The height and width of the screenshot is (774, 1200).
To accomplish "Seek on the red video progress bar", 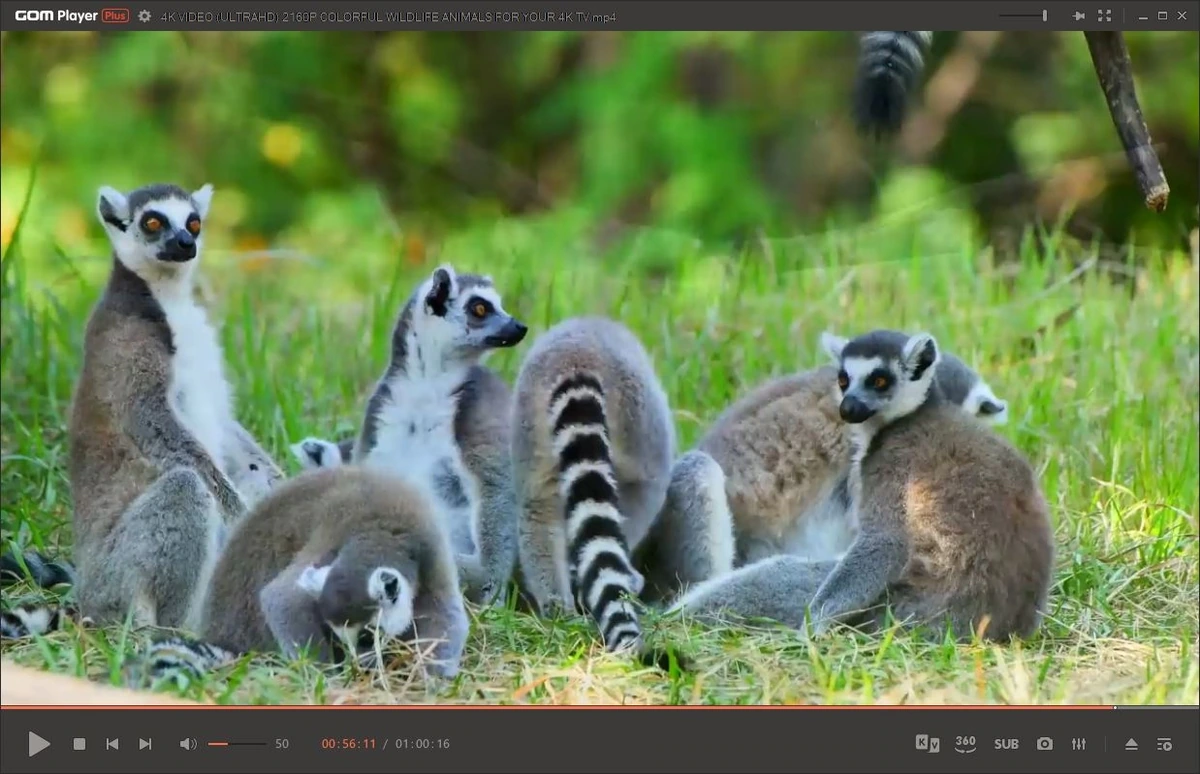I will 600,707.
